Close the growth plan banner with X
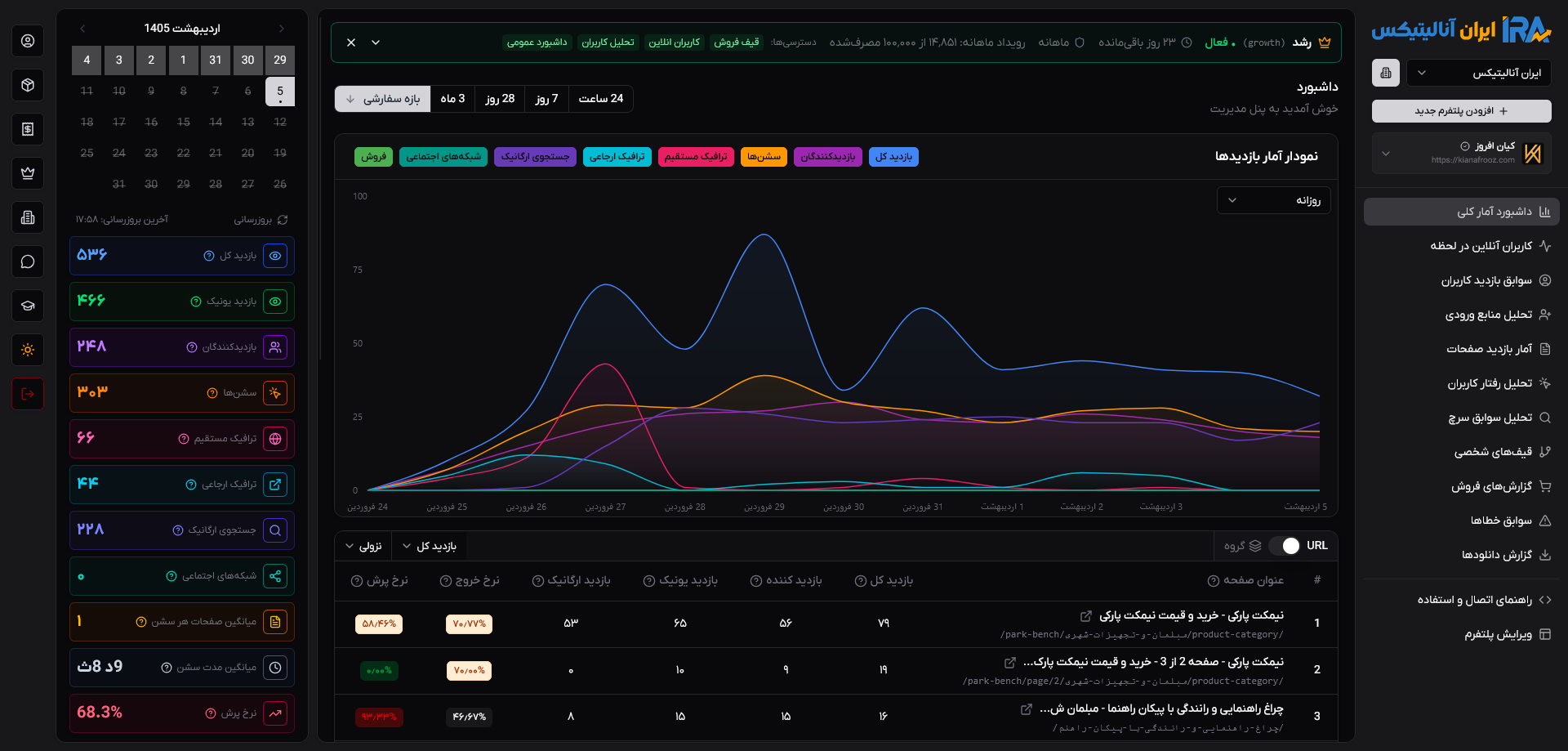The width and height of the screenshot is (1568, 751). tap(351, 42)
